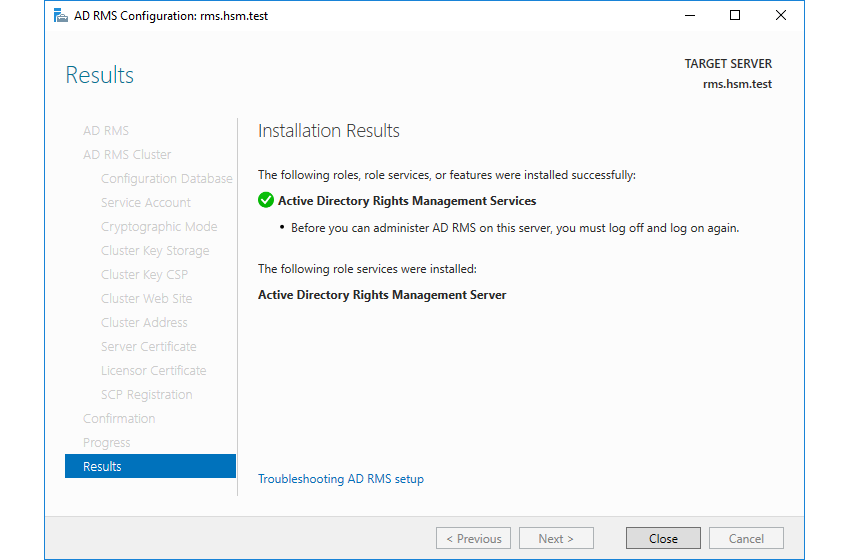The image size is (850, 560).
Task: Select the Results step in the sidebar
Action: [150, 466]
